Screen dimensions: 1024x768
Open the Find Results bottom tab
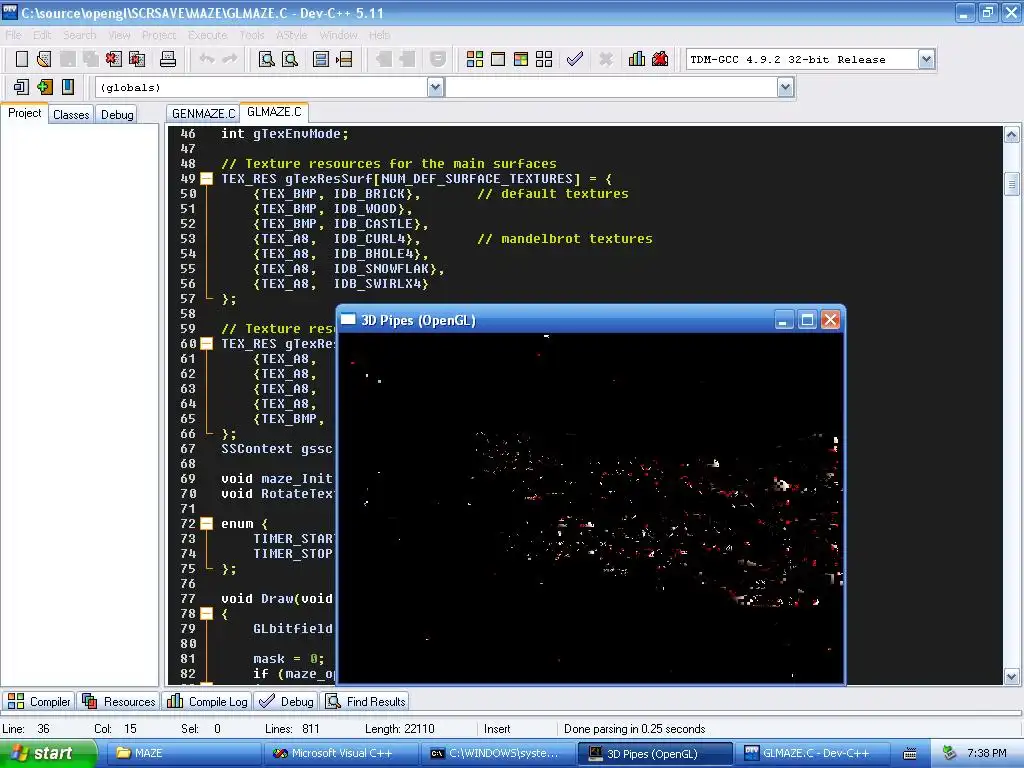coord(366,701)
